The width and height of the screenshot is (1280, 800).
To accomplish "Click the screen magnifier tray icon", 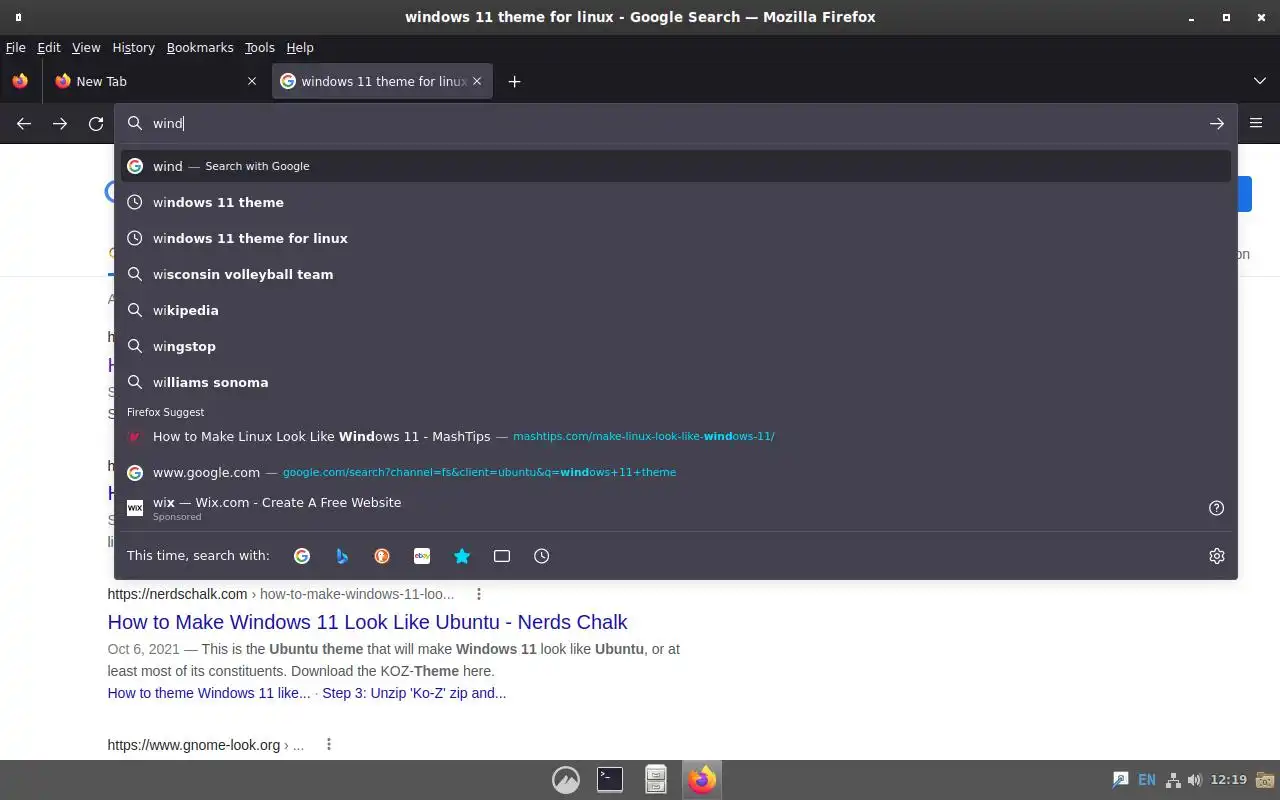I will click(x=1121, y=780).
